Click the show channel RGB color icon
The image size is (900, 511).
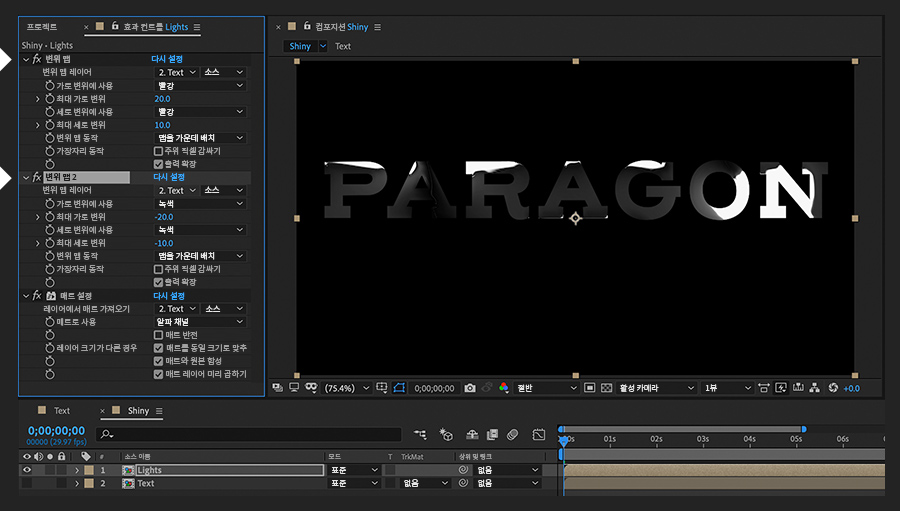[503, 388]
